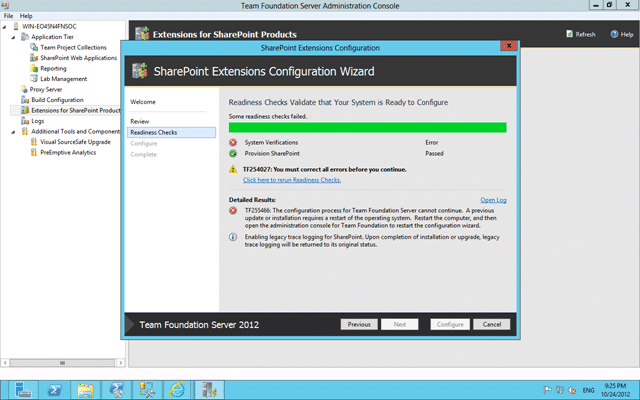Select the WIN-EO45N4FNSOC server icon
640x400 pixels.
coord(16,27)
